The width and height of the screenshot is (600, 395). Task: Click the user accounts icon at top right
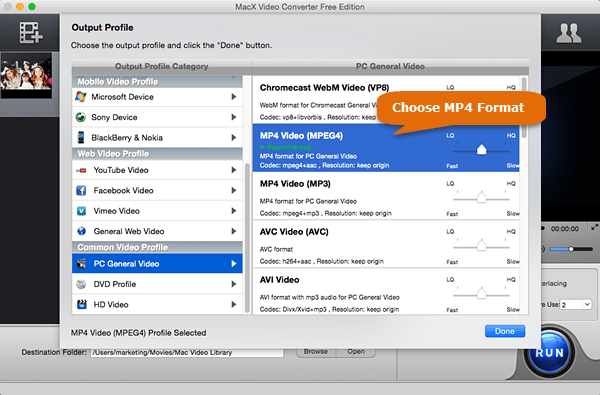(569, 33)
